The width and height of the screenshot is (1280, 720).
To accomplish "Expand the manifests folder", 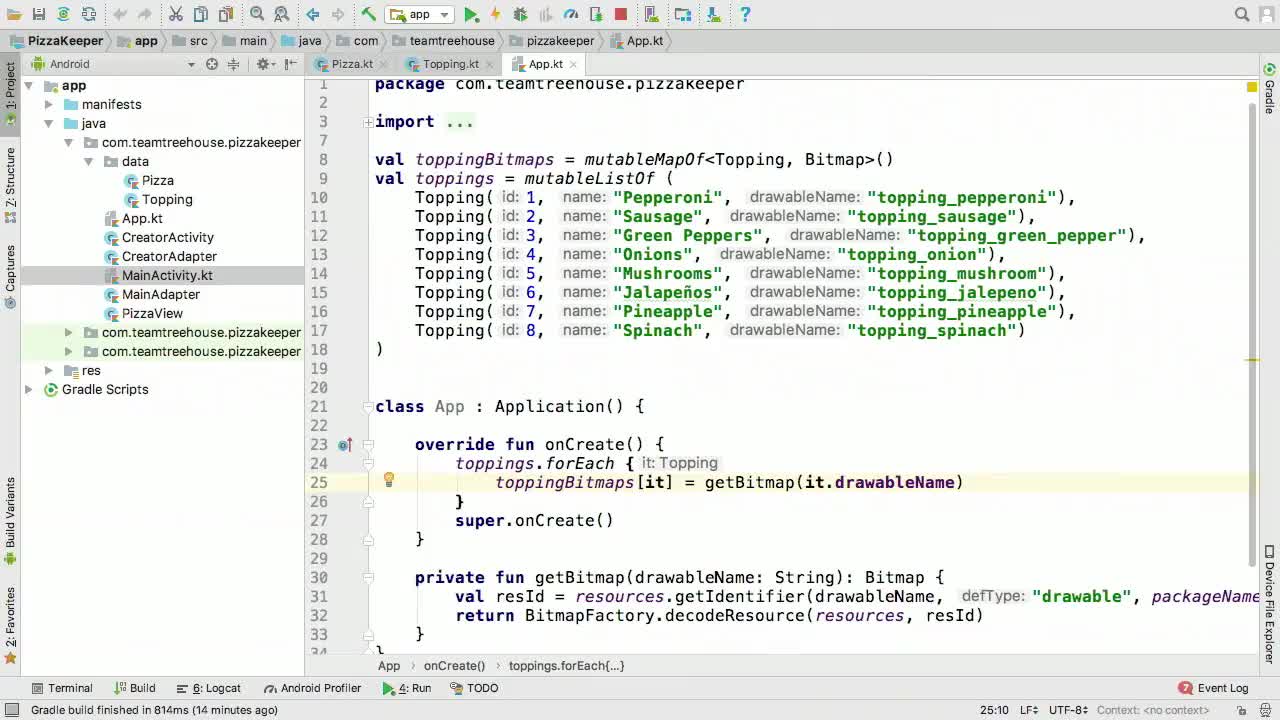I will tap(48, 105).
